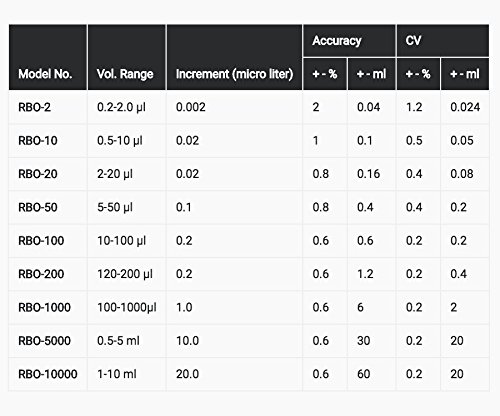This screenshot has width=500, height=416.
Task: Select the RBO-20 row label
Action: [38, 174]
